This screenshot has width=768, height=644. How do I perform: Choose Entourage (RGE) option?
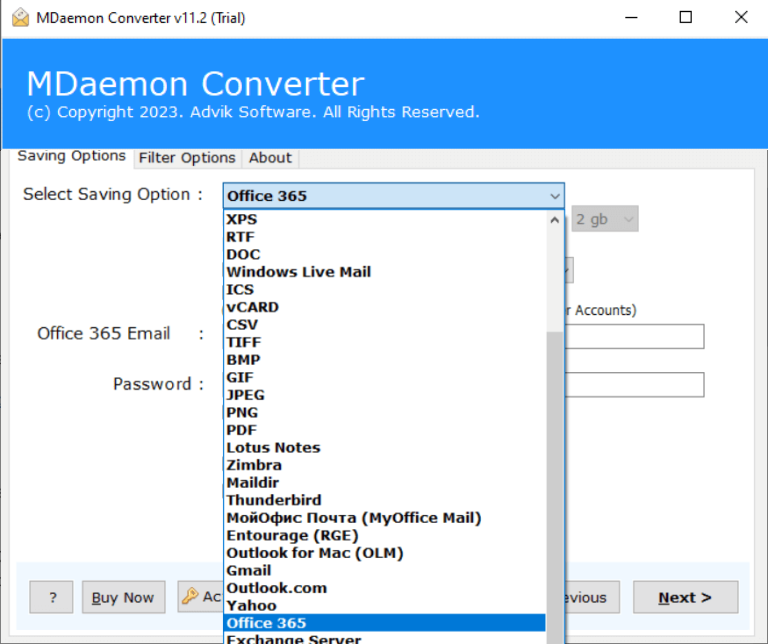pos(385,536)
